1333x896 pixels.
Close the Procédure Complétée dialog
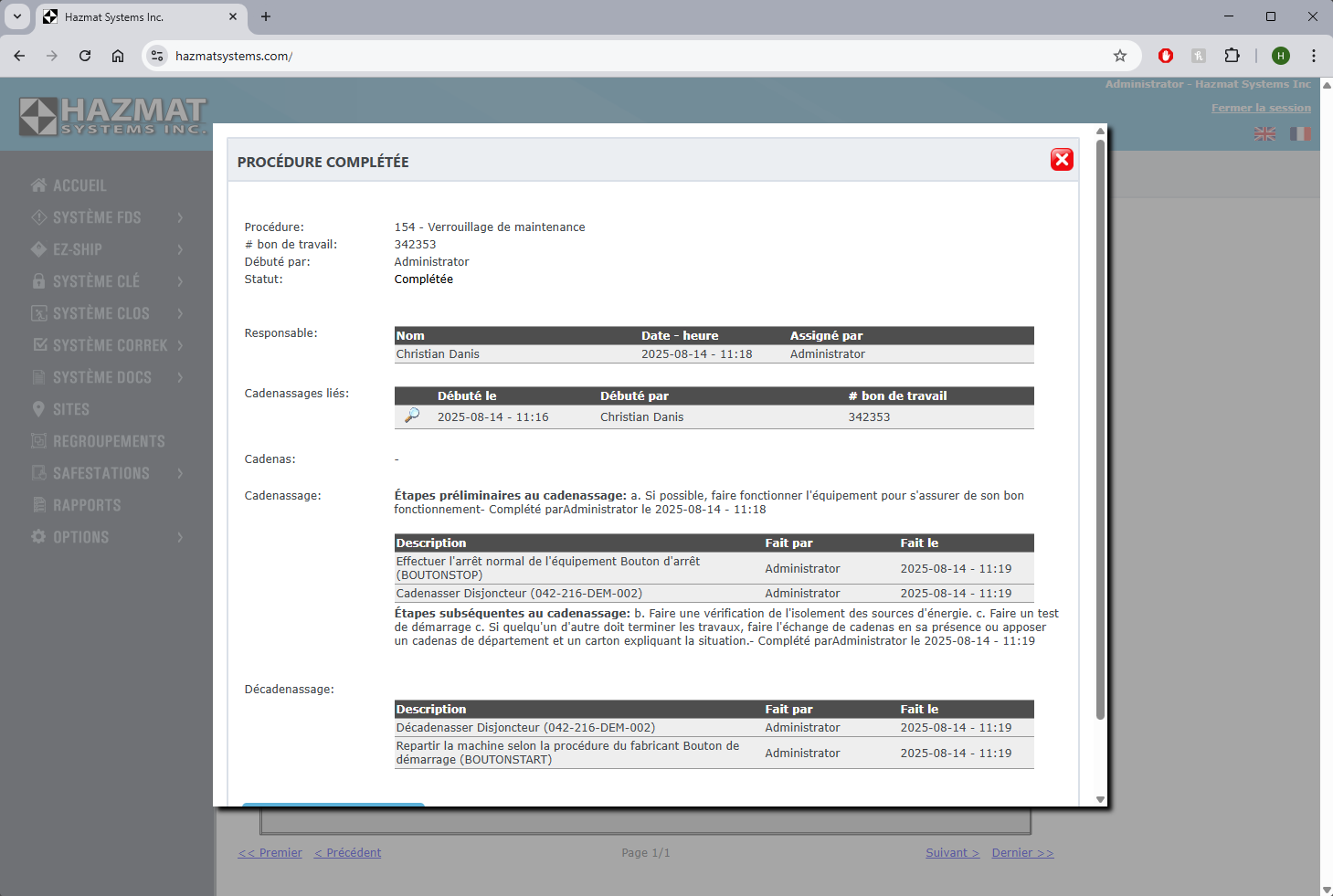click(1062, 160)
